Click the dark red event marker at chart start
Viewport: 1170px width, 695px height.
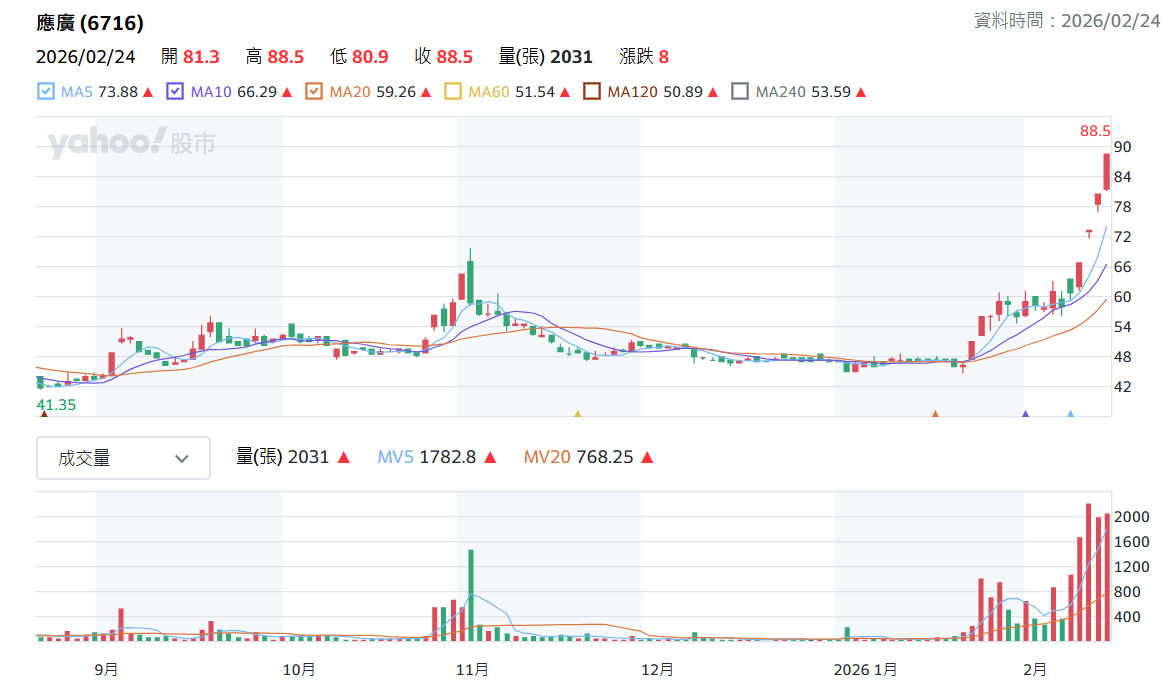point(44,413)
